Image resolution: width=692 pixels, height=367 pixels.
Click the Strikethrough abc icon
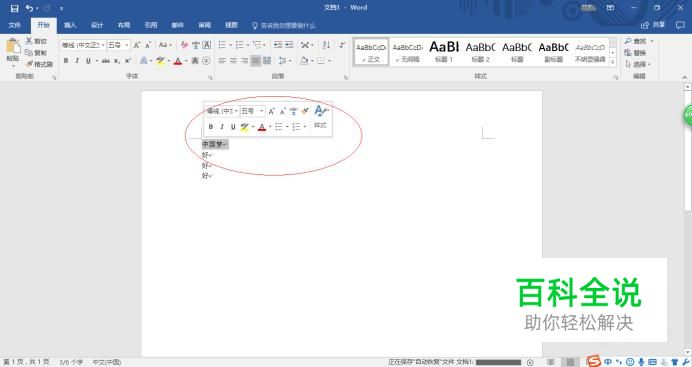tap(106, 61)
